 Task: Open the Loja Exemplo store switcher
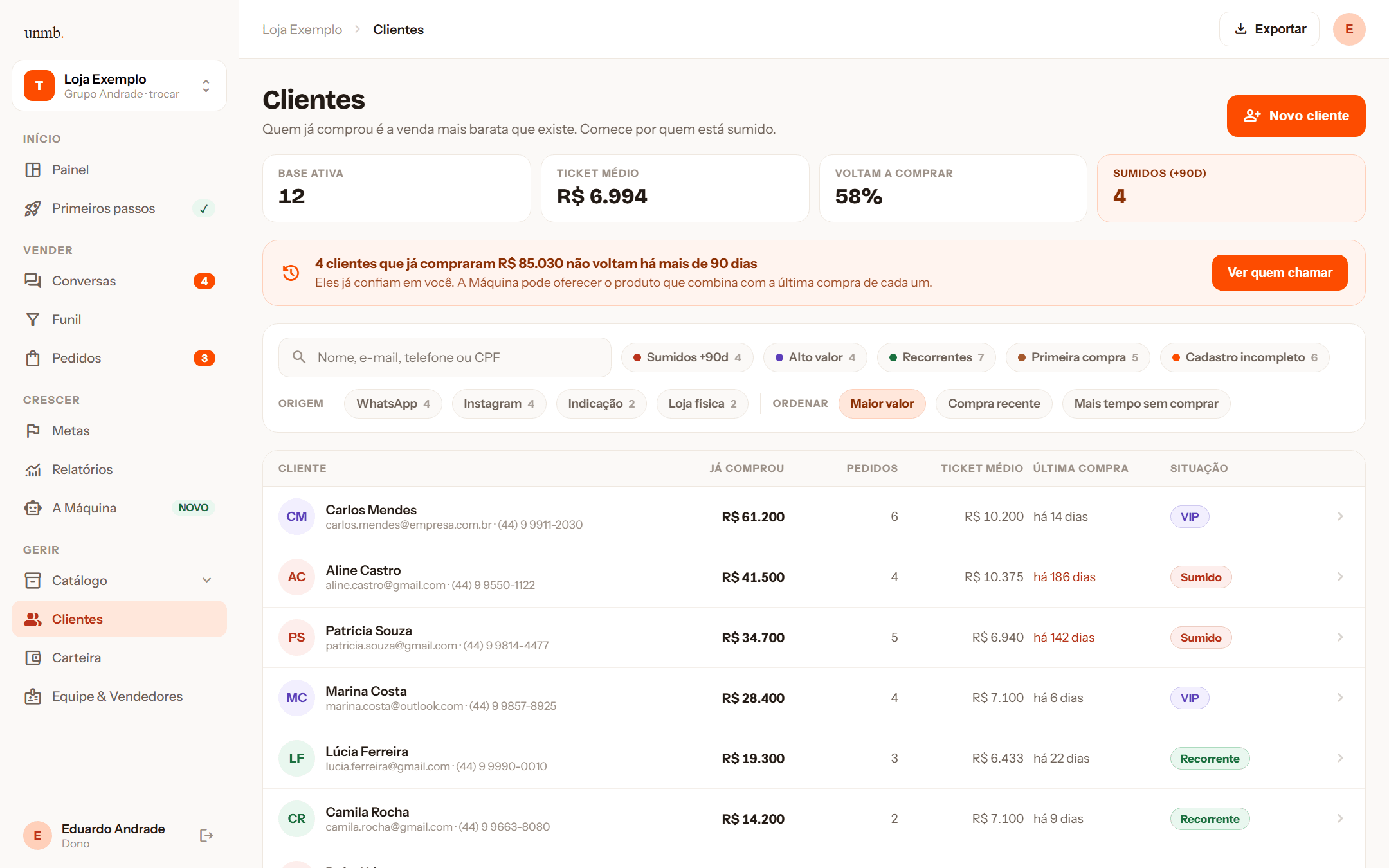pyautogui.click(x=119, y=86)
